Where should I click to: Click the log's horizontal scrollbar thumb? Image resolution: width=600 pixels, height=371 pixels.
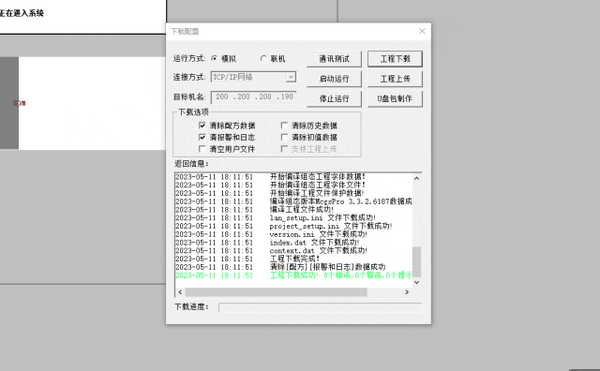click(276, 292)
